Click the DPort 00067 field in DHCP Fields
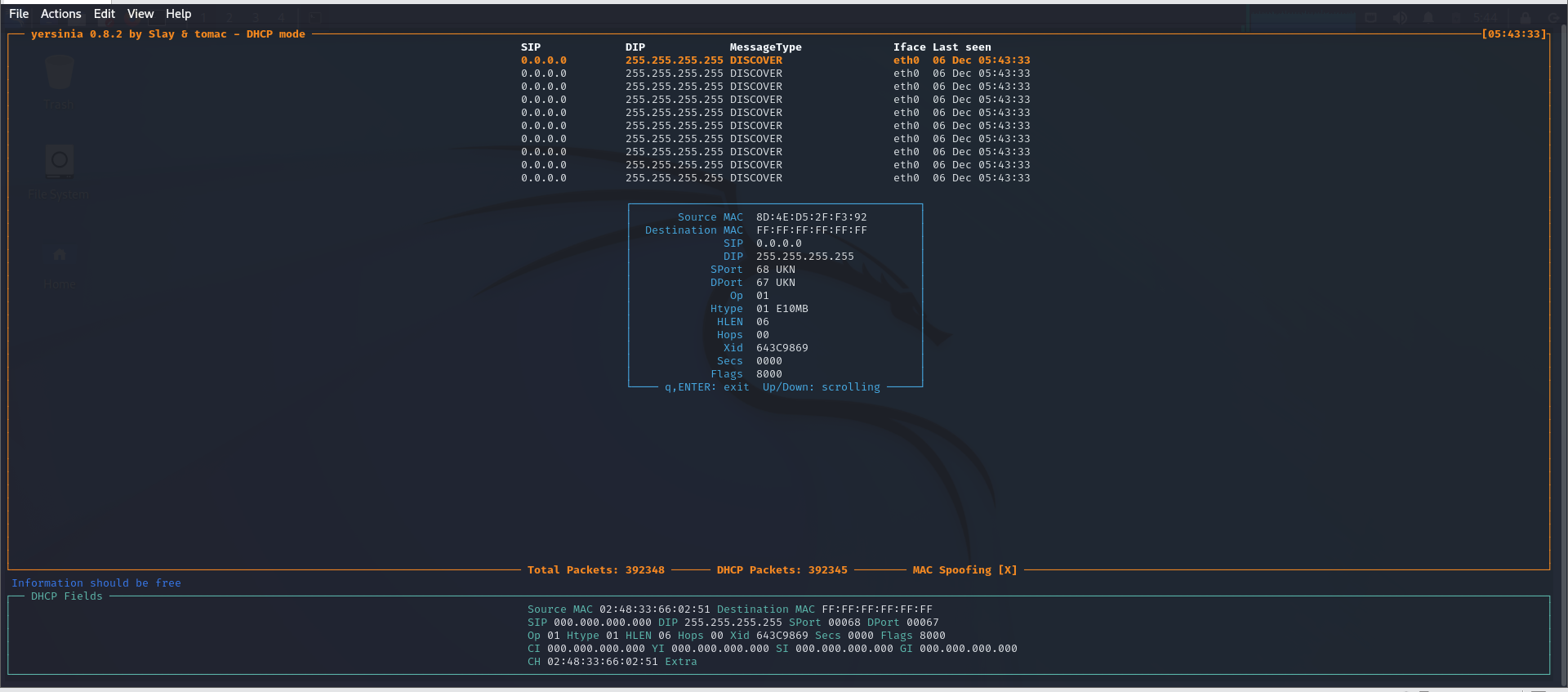 tap(903, 623)
